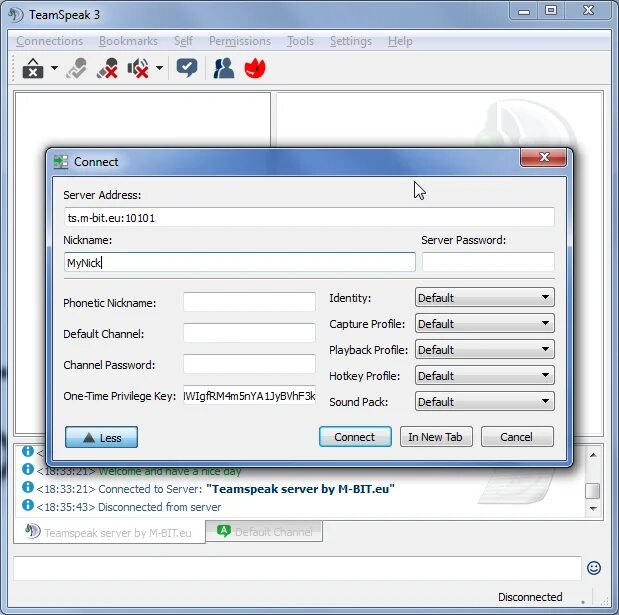
Task: Click the info icon beside Disconnected from server
Action: pyautogui.click(x=28, y=505)
